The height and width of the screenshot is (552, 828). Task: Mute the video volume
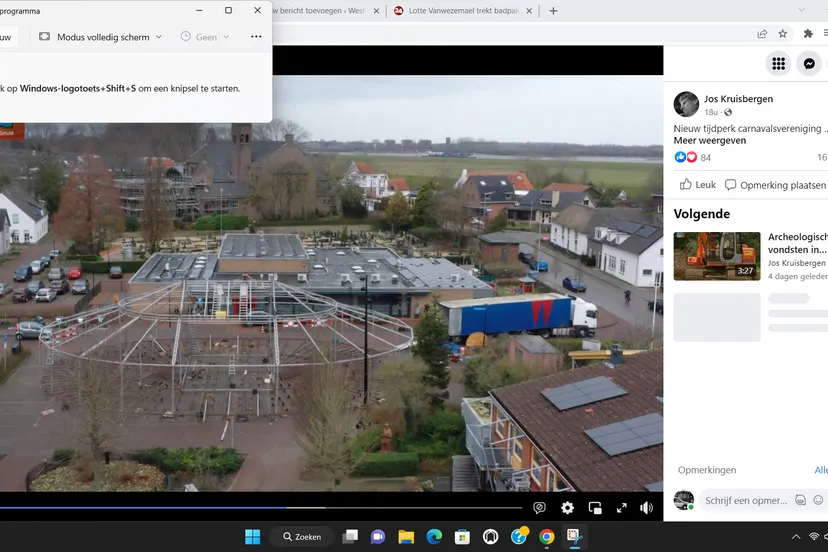click(646, 508)
